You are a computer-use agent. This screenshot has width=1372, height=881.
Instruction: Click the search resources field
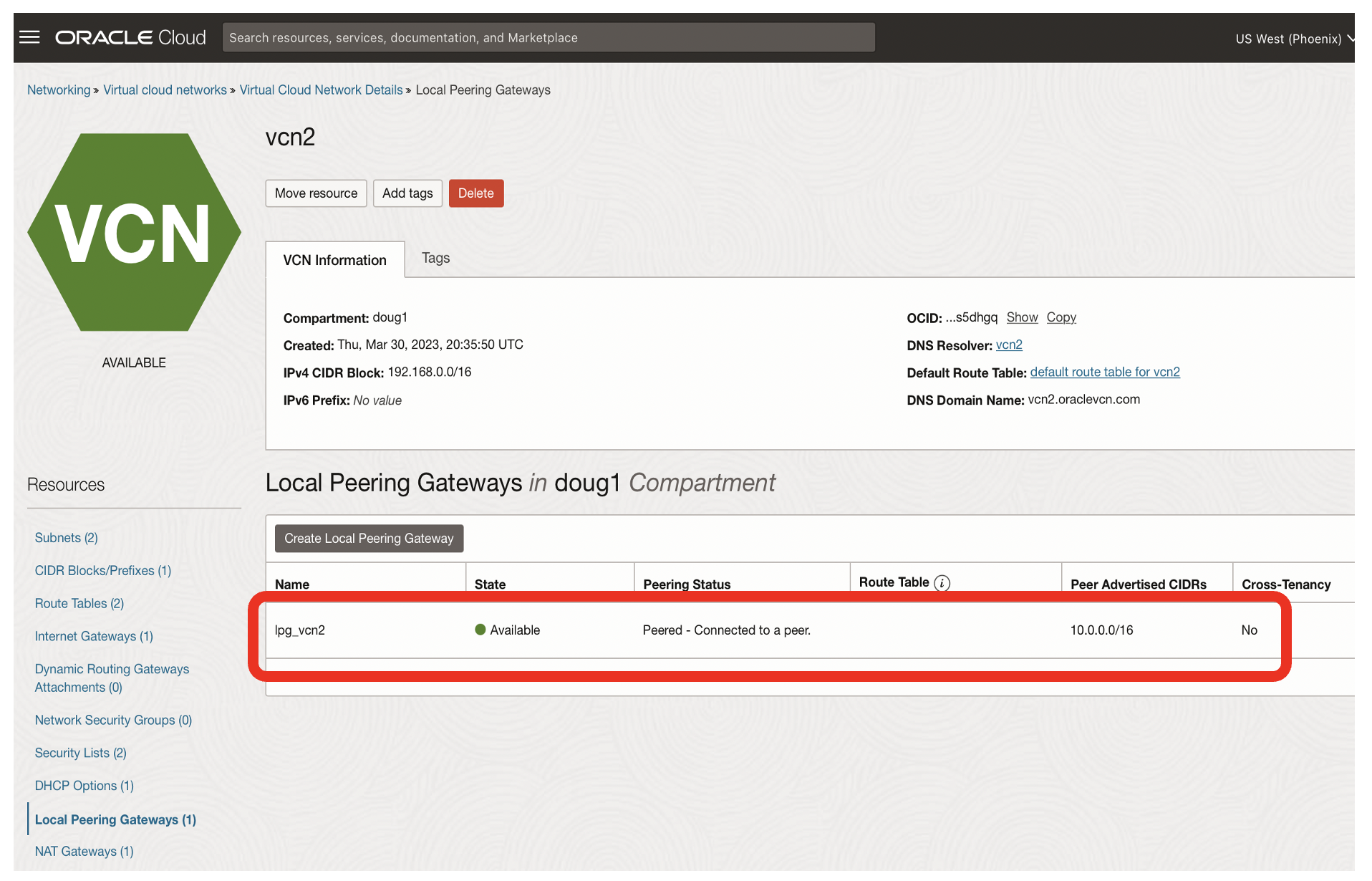click(549, 37)
